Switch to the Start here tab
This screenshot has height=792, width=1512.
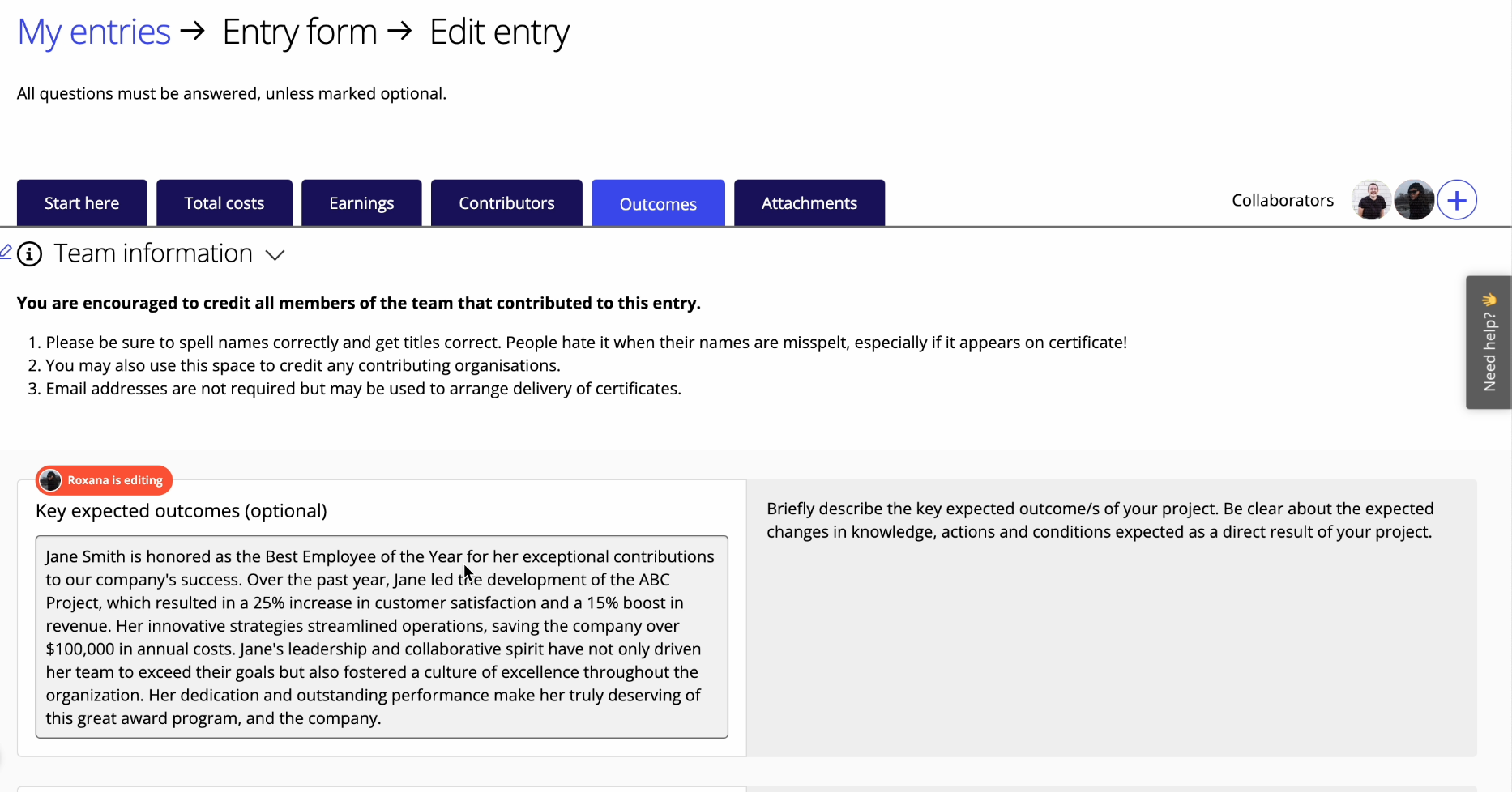point(82,203)
